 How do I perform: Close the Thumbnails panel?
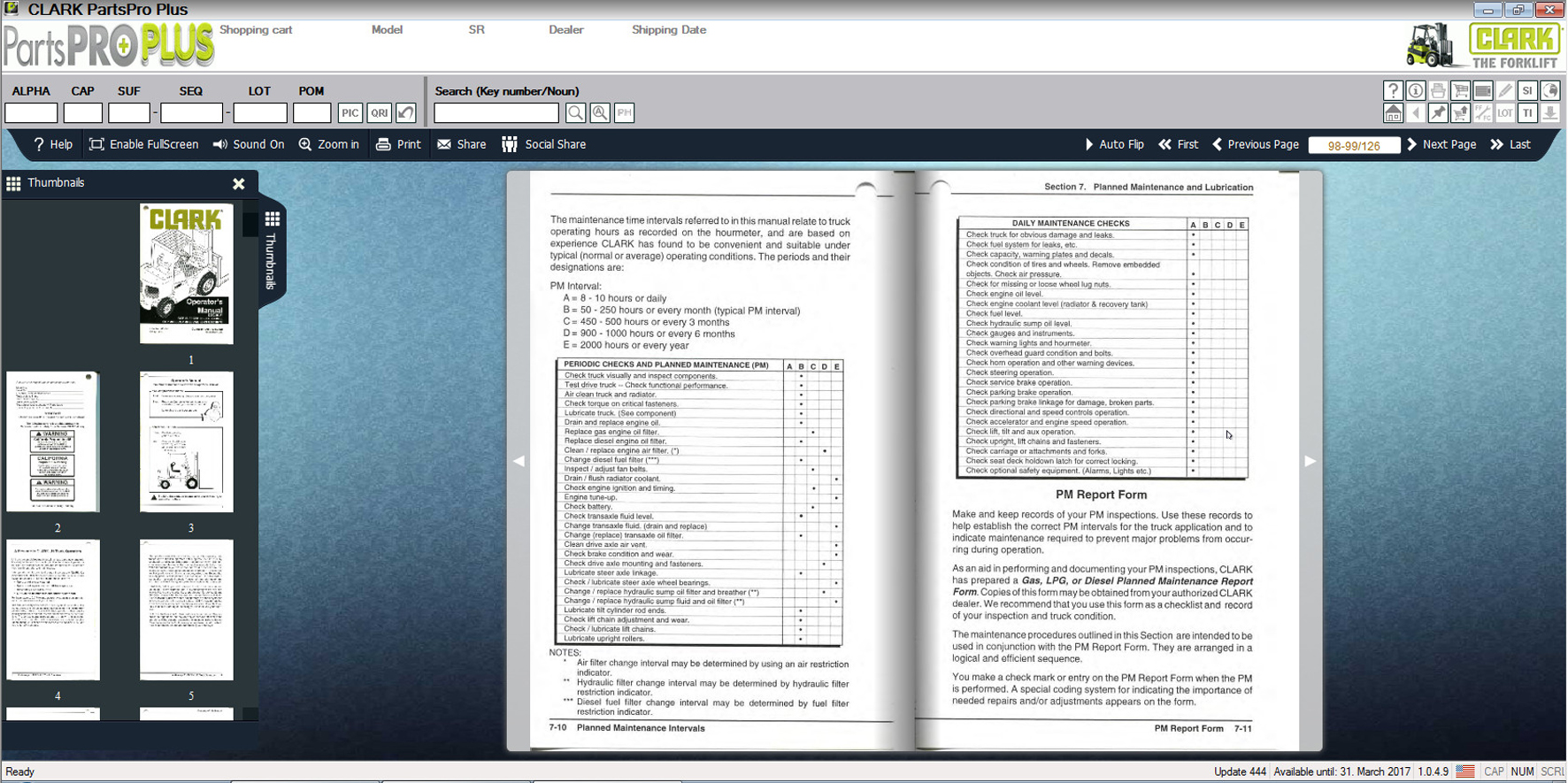pos(239,184)
